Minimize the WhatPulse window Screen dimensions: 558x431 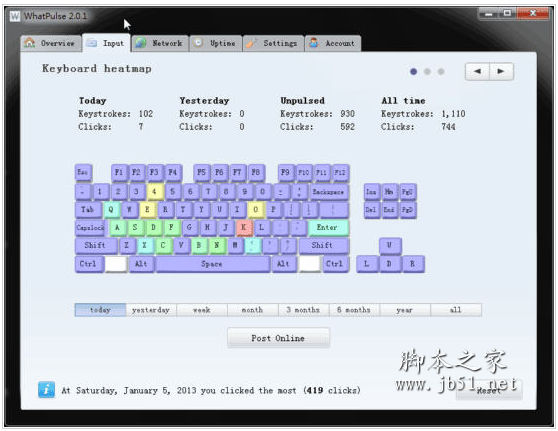click(x=488, y=14)
